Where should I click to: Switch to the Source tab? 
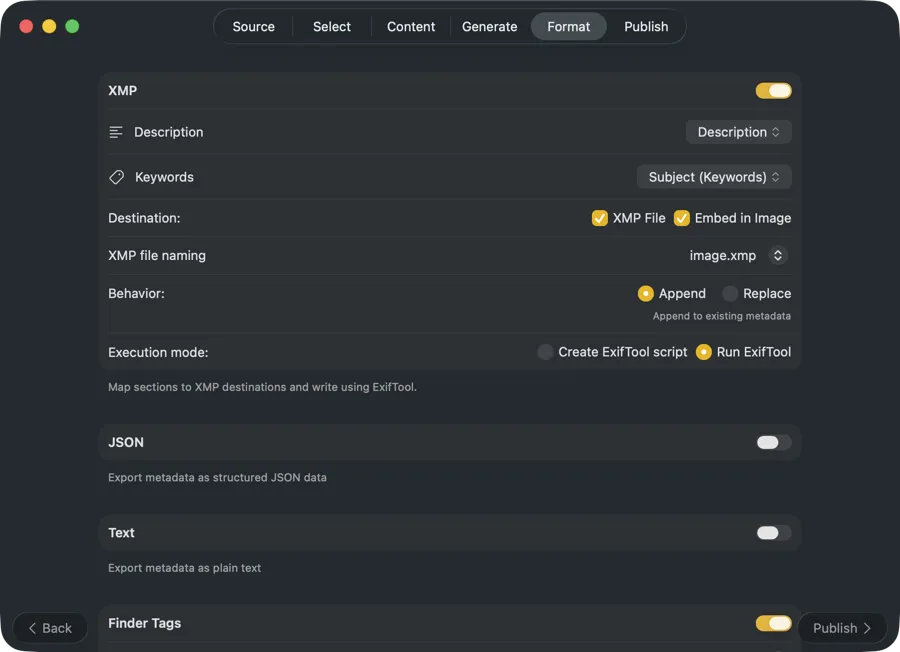[x=253, y=26]
